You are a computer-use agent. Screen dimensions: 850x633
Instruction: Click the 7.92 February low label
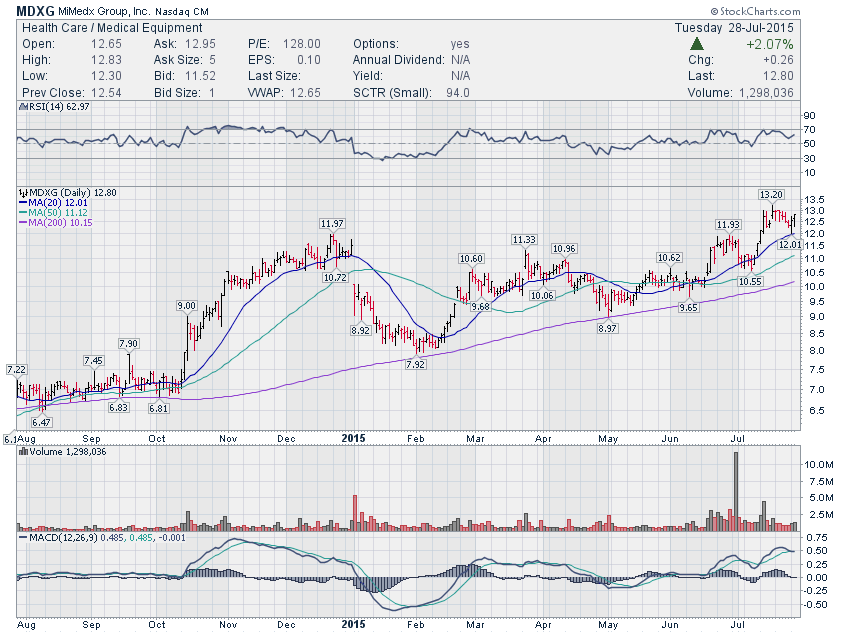(x=415, y=364)
